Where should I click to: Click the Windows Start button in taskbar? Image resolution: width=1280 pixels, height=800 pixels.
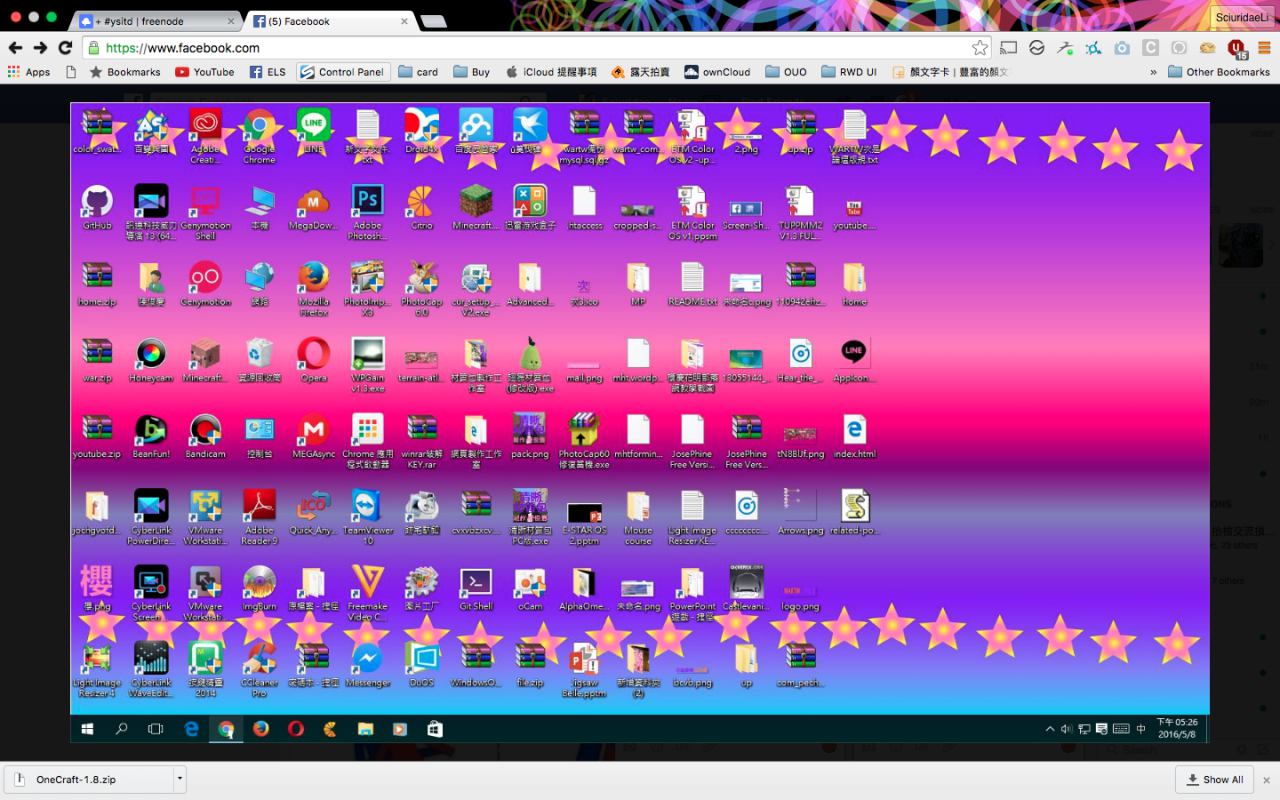(88, 729)
